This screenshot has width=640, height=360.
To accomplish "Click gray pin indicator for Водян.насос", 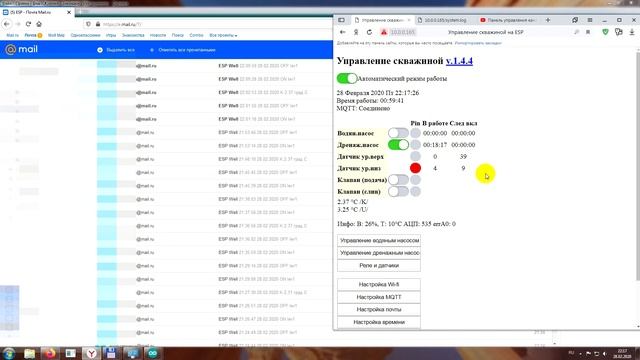I will click(415, 133).
